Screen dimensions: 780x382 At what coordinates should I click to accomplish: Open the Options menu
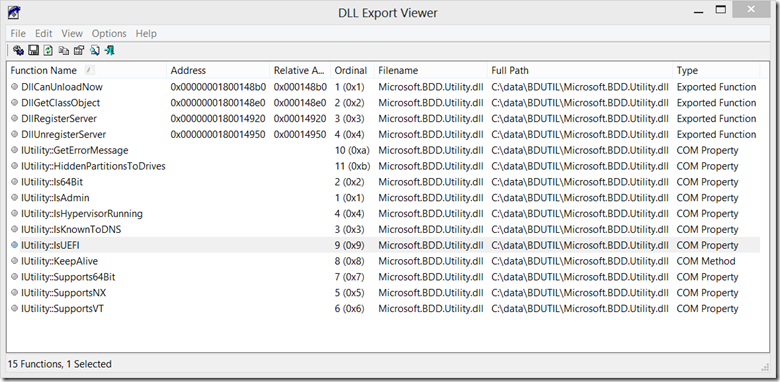(x=109, y=33)
